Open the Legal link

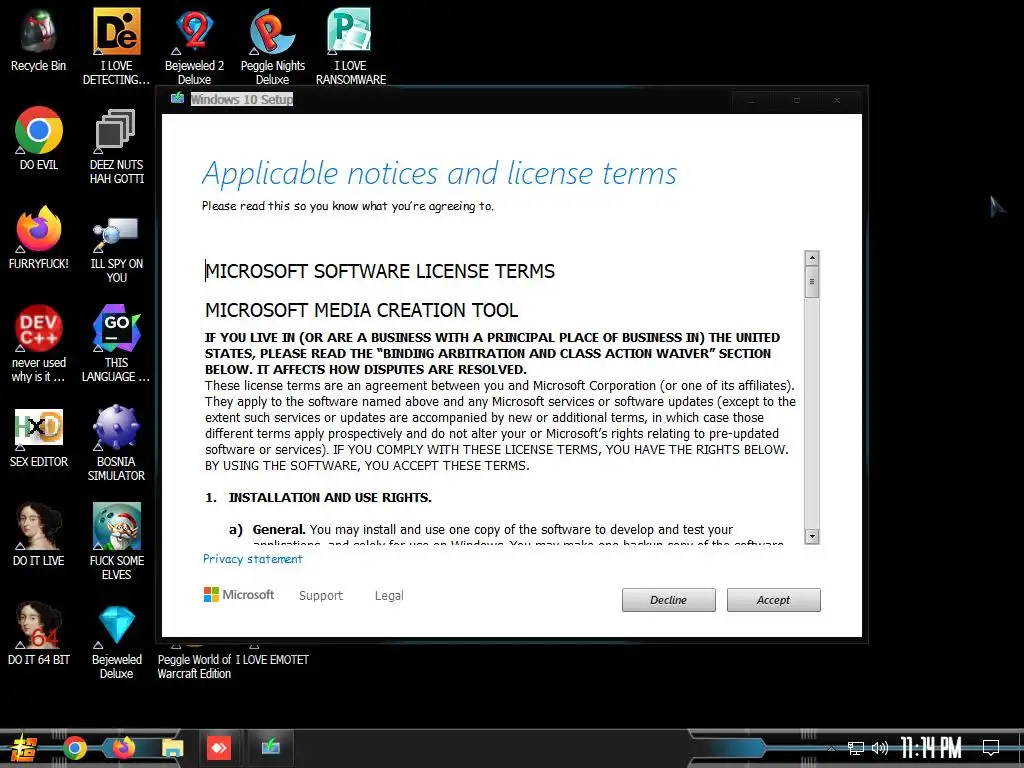pyautogui.click(x=389, y=596)
